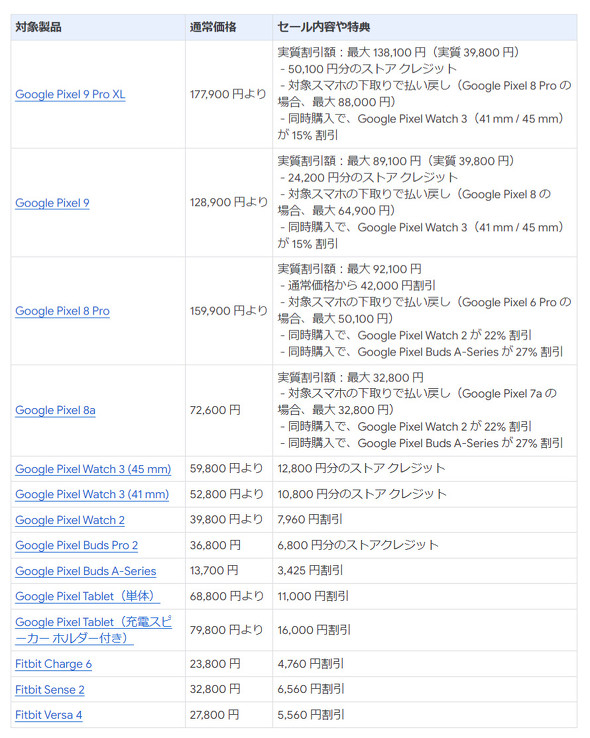This screenshot has height=738, width=590.
Task: Click the 4,760 円割引 cell
Action: [424, 664]
